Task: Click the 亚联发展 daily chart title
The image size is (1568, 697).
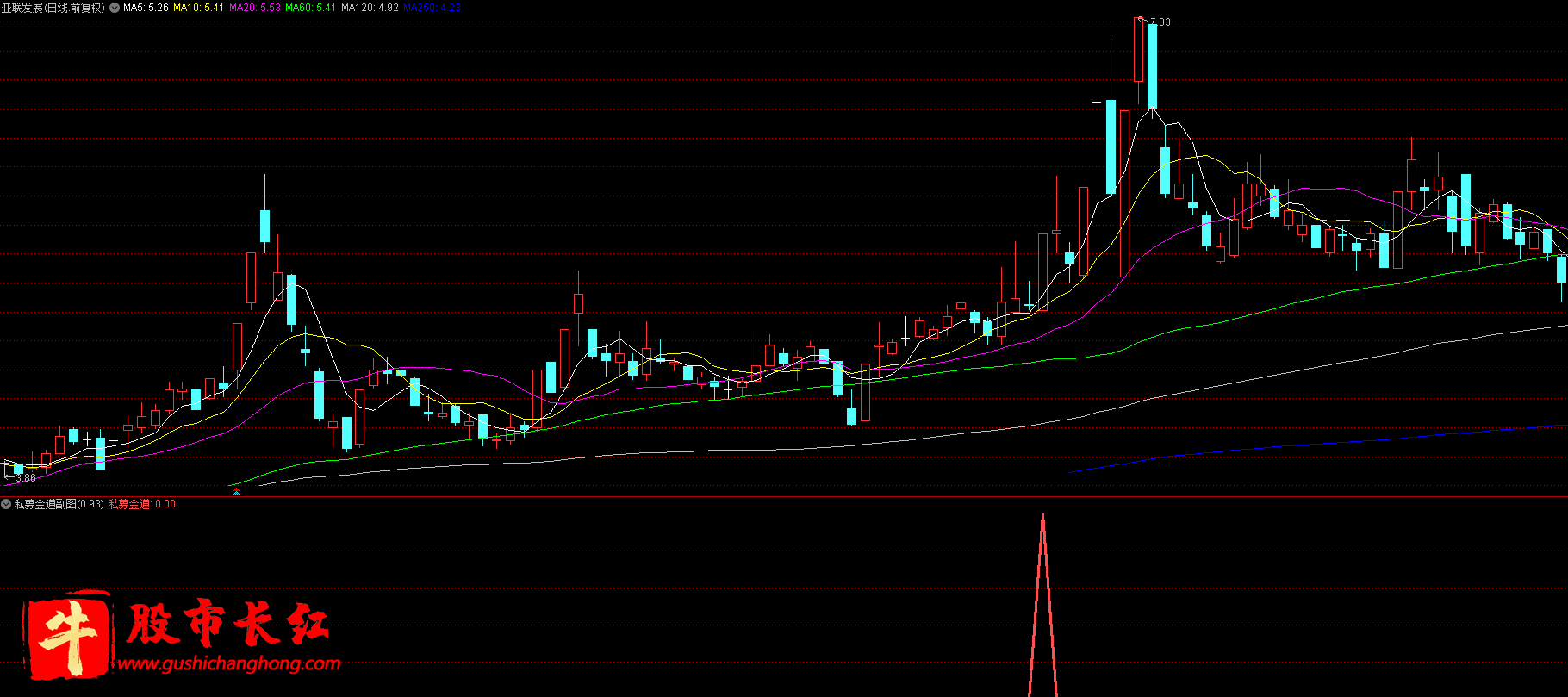Action: [53, 8]
